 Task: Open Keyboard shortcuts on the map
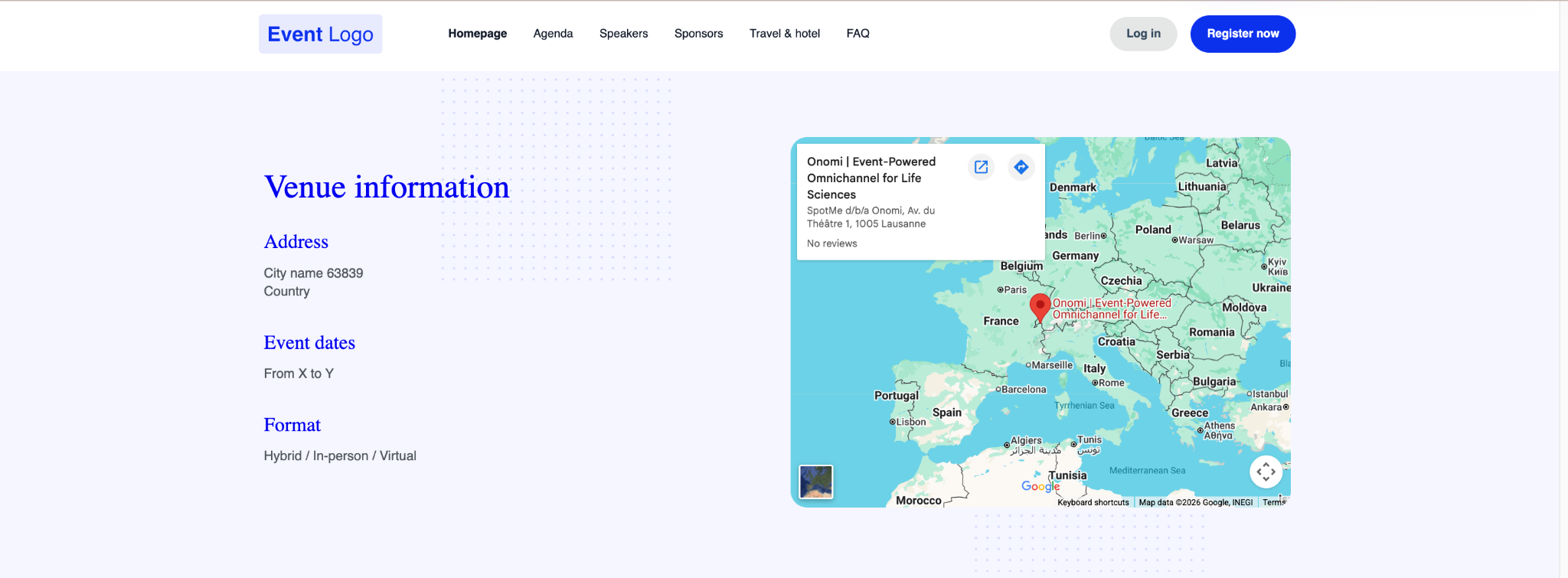1093,502
